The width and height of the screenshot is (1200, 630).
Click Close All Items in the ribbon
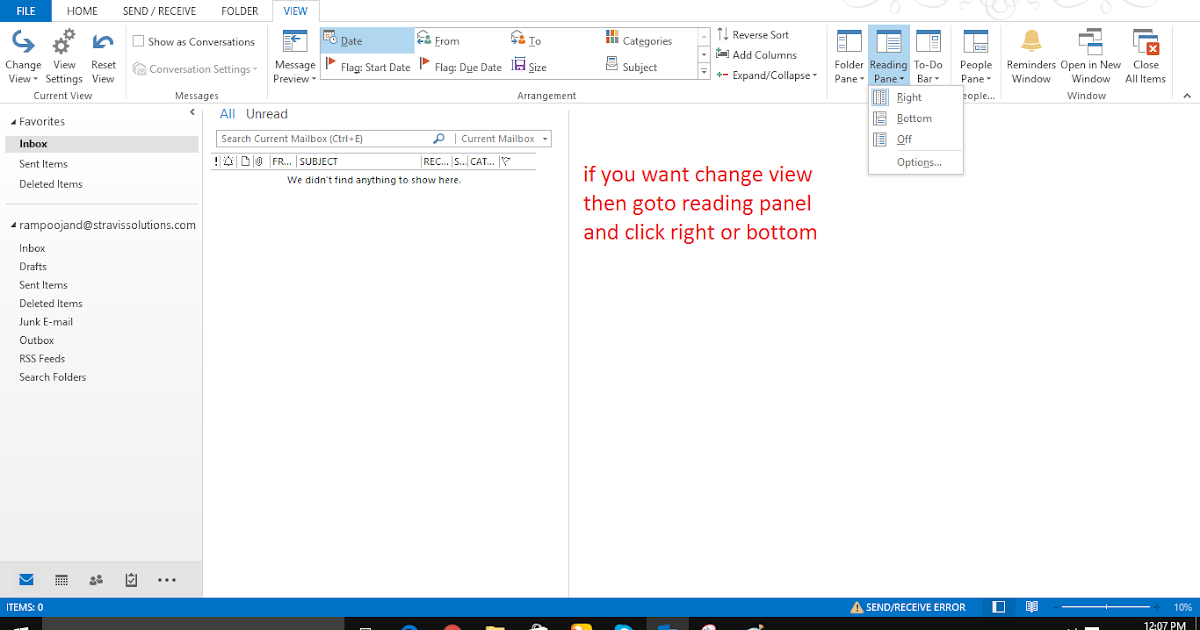point(1145,55)
